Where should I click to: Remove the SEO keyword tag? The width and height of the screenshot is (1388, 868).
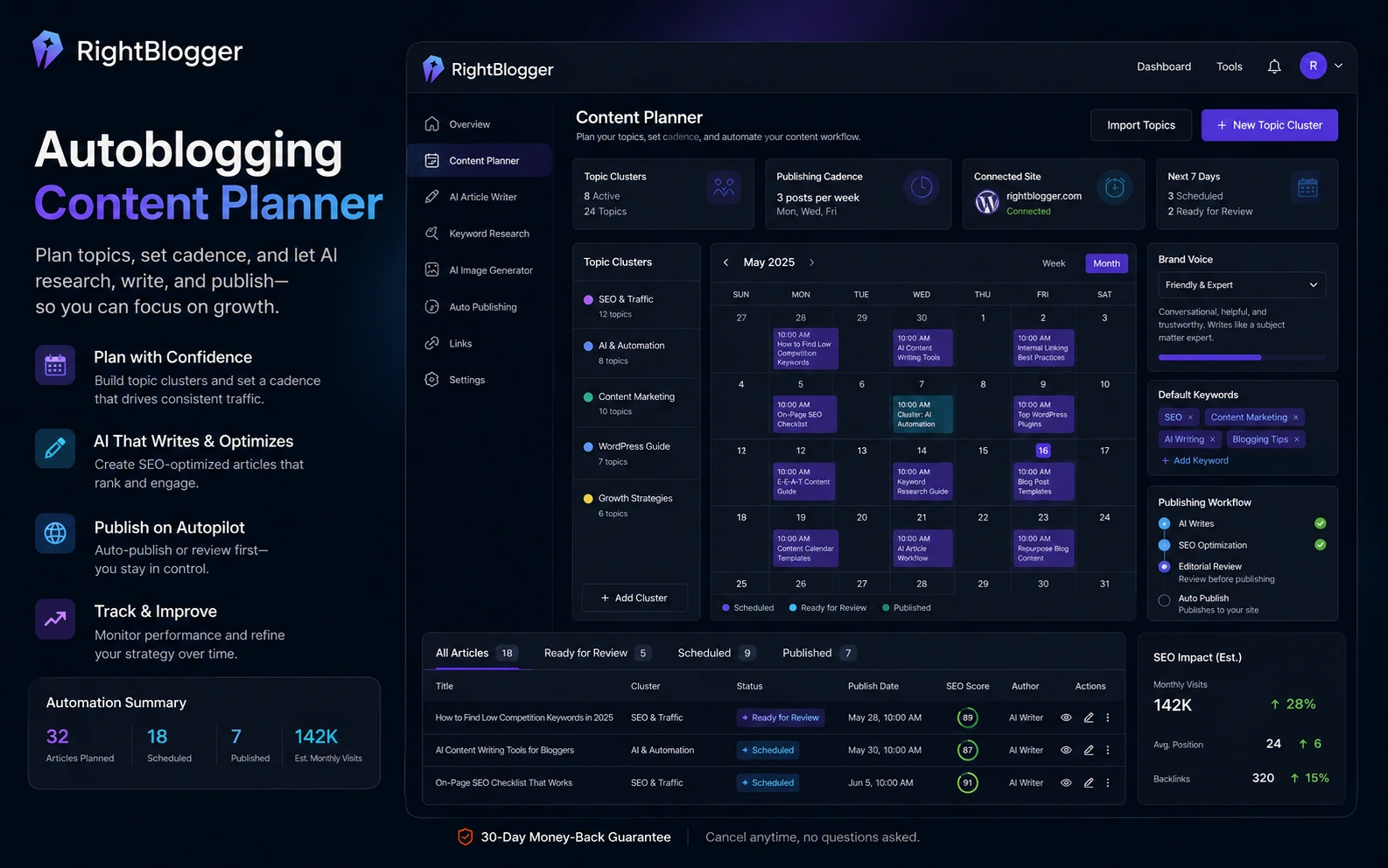coord(1190,417)
